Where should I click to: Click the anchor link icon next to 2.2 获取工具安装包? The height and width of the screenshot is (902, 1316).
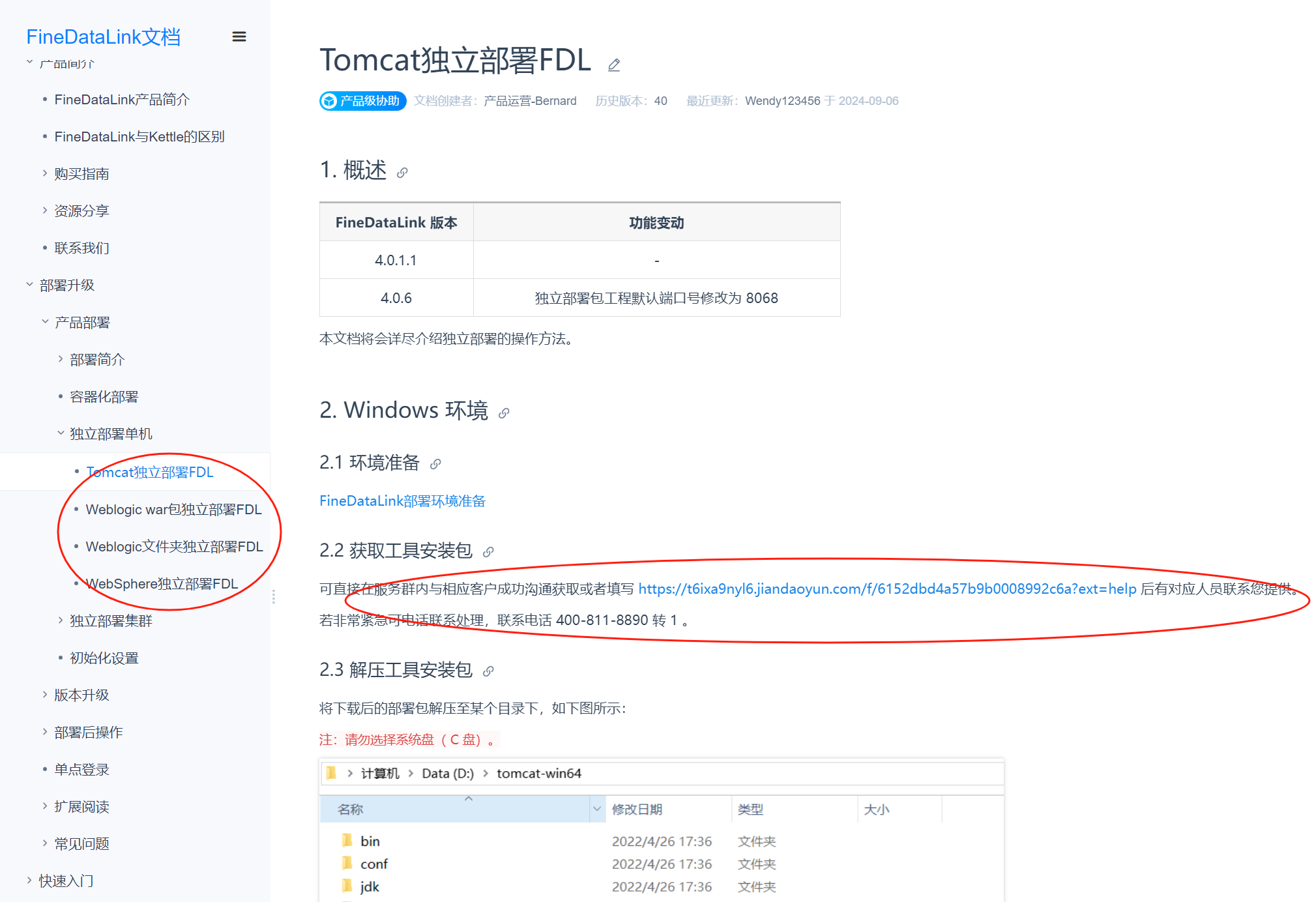tap(488, 552)
